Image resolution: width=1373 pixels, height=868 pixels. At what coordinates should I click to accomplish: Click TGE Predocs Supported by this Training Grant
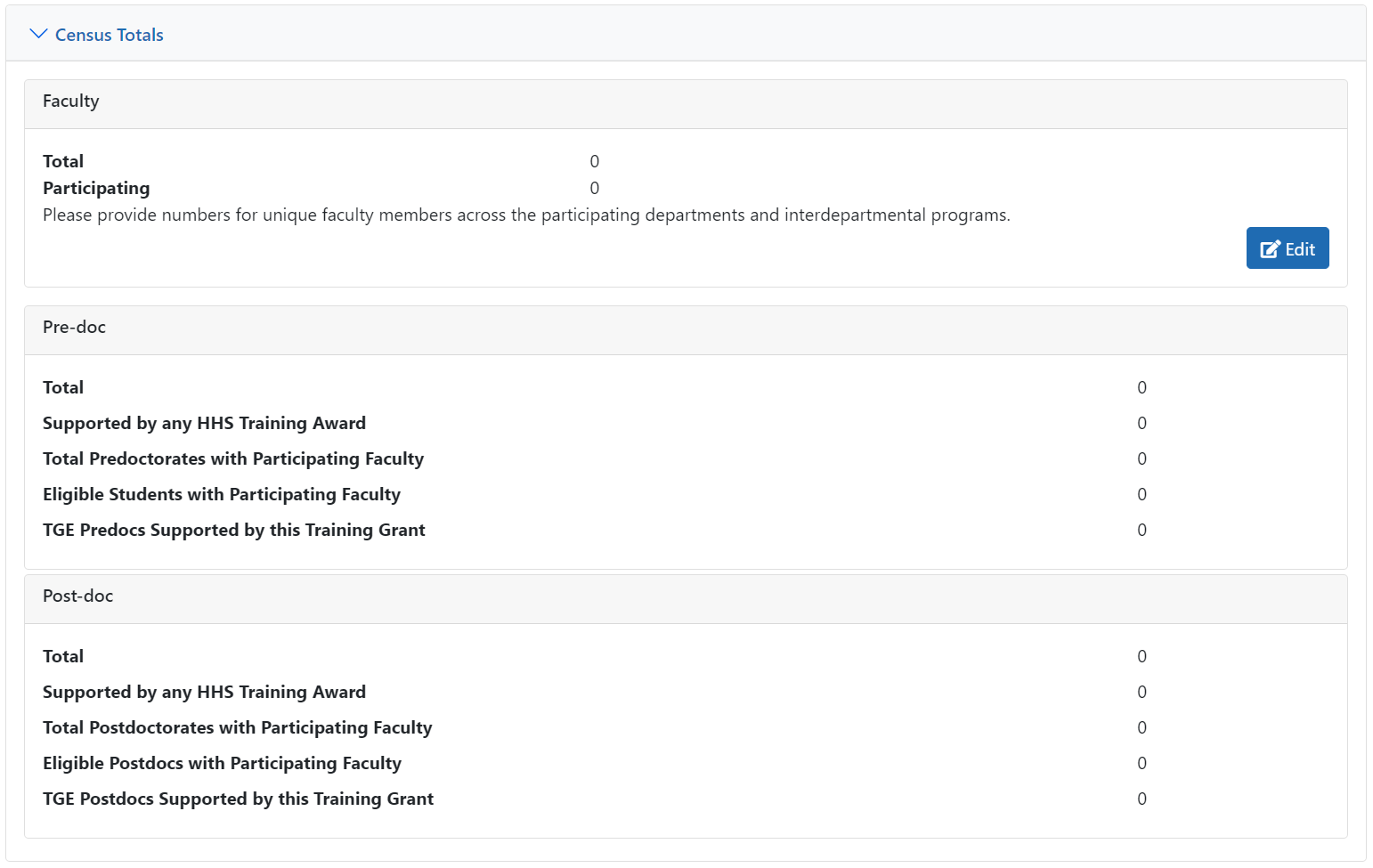tap(234, 530)
